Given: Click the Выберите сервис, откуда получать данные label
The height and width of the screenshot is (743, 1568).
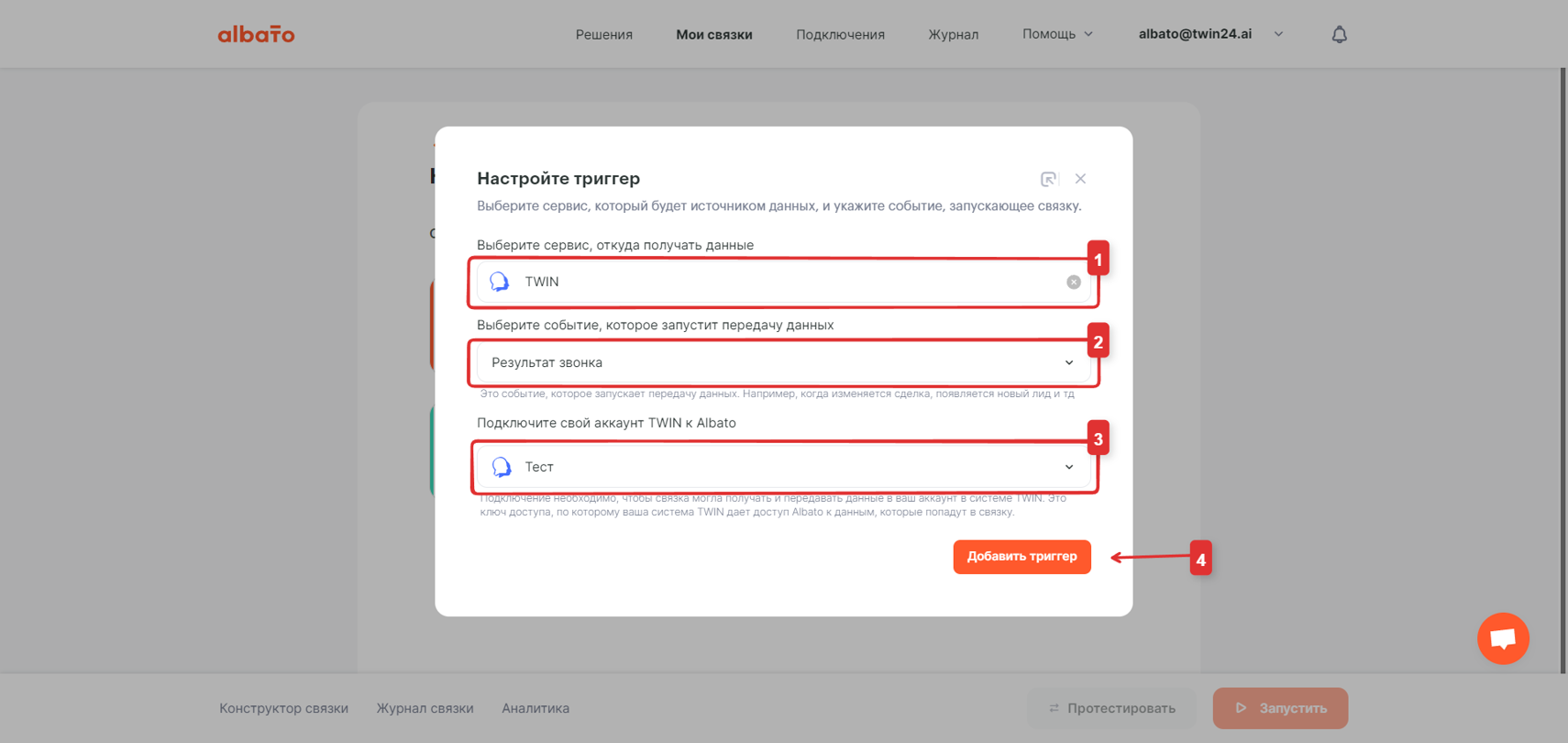Looking at the screenshot, I should pyautogui.click(x=615, y=245).
